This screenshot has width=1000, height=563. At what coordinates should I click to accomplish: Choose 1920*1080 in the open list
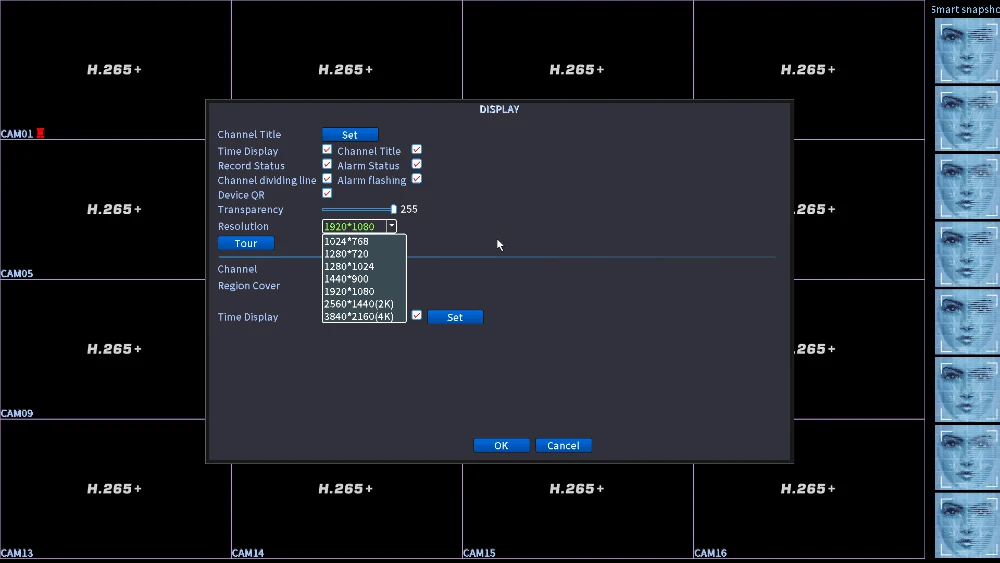coord(364,291)
